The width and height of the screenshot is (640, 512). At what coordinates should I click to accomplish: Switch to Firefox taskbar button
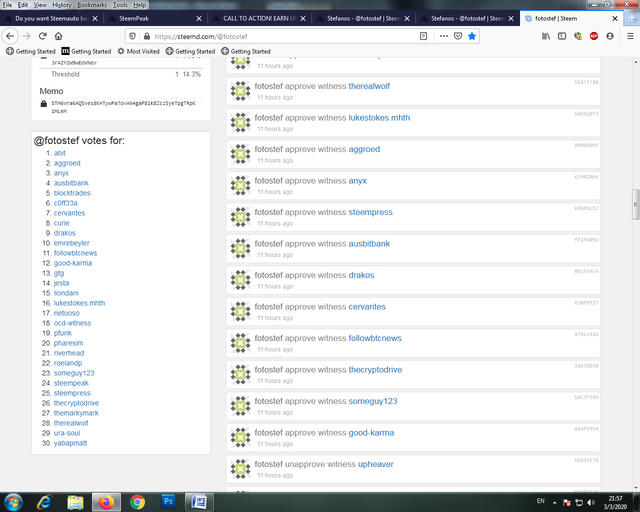(x=106, y=502)
